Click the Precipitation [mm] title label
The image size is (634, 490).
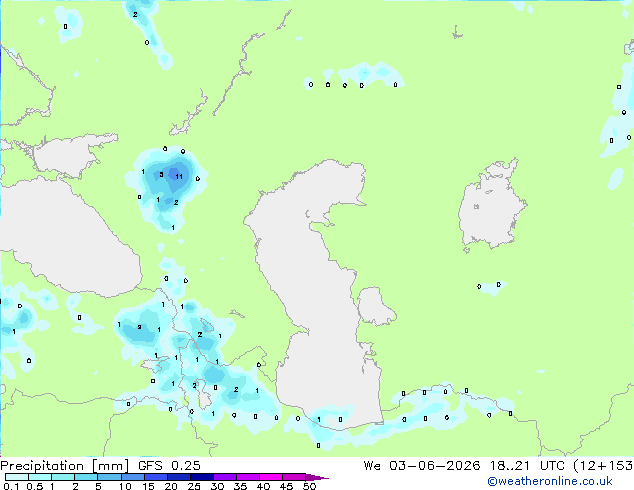point(65,466)
